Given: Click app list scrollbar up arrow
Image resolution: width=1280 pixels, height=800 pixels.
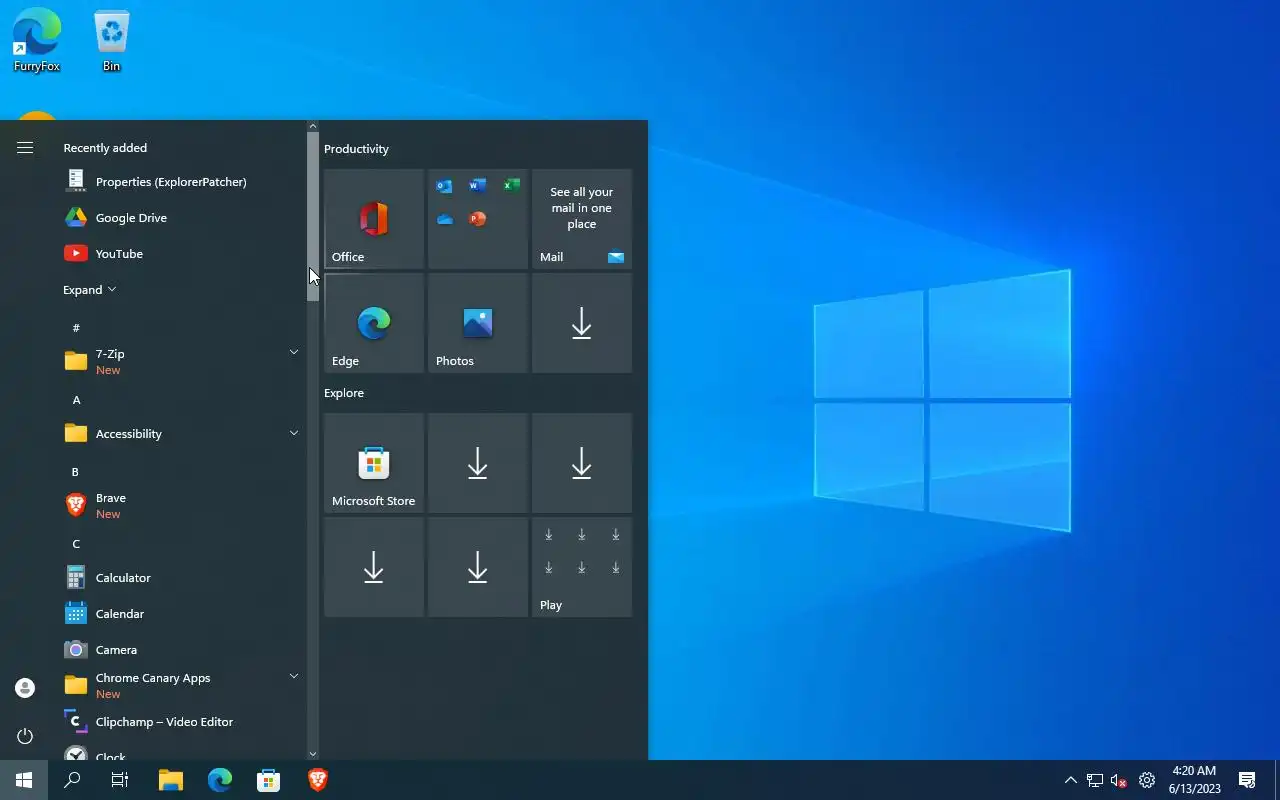Looking at the screenshot, I should coord(313,127).
